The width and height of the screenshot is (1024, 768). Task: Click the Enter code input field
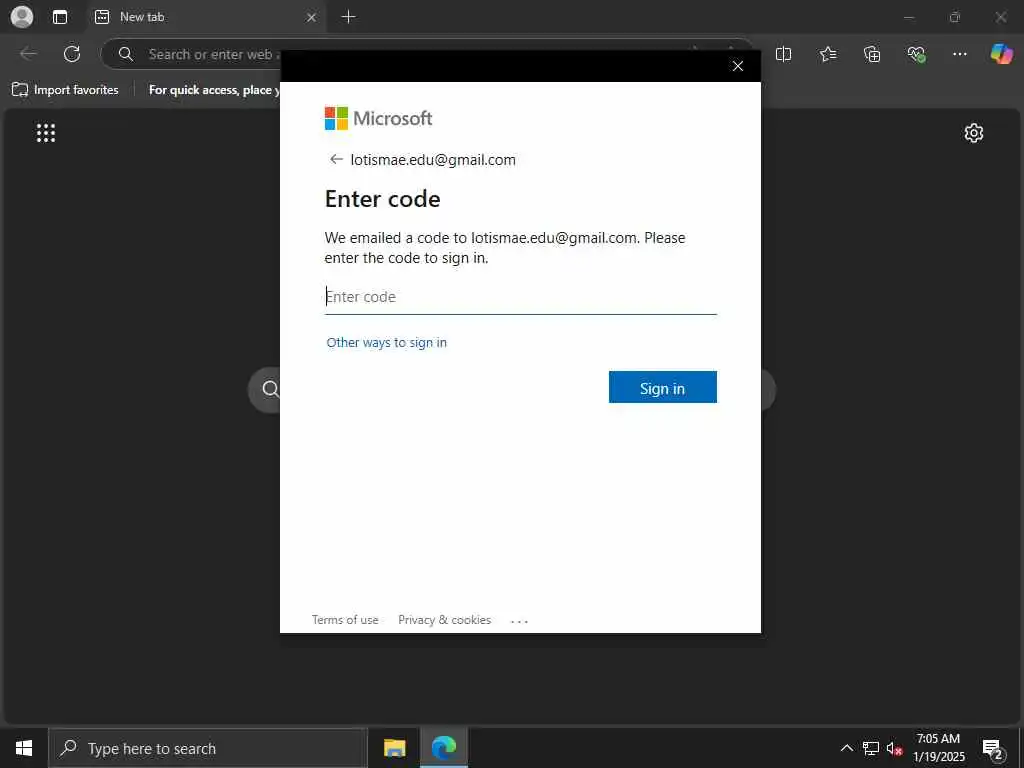coord(520,297)
